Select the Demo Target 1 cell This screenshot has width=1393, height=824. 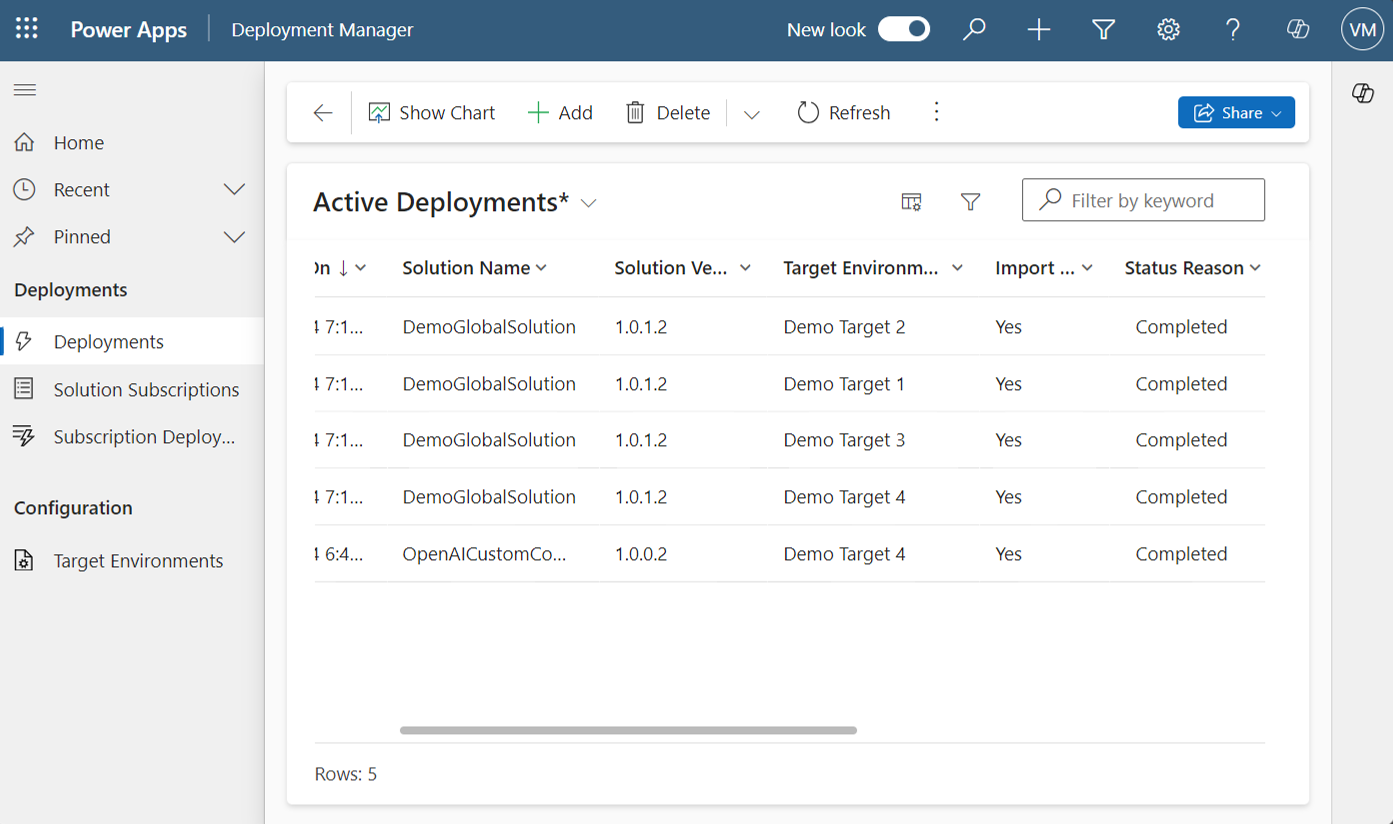click(844, 384)
